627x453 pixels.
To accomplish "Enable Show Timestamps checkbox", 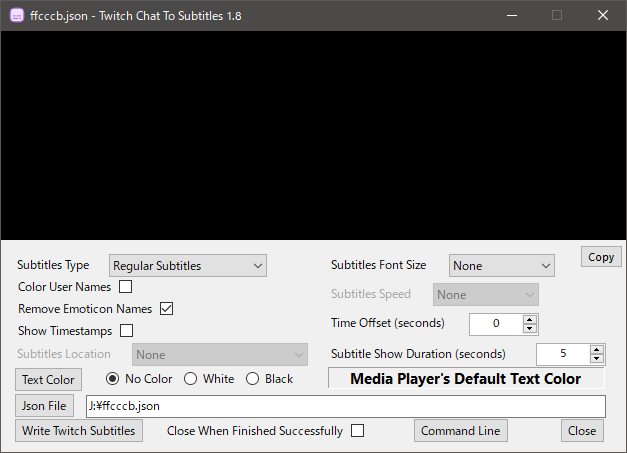I will click(x=126, y=330).
